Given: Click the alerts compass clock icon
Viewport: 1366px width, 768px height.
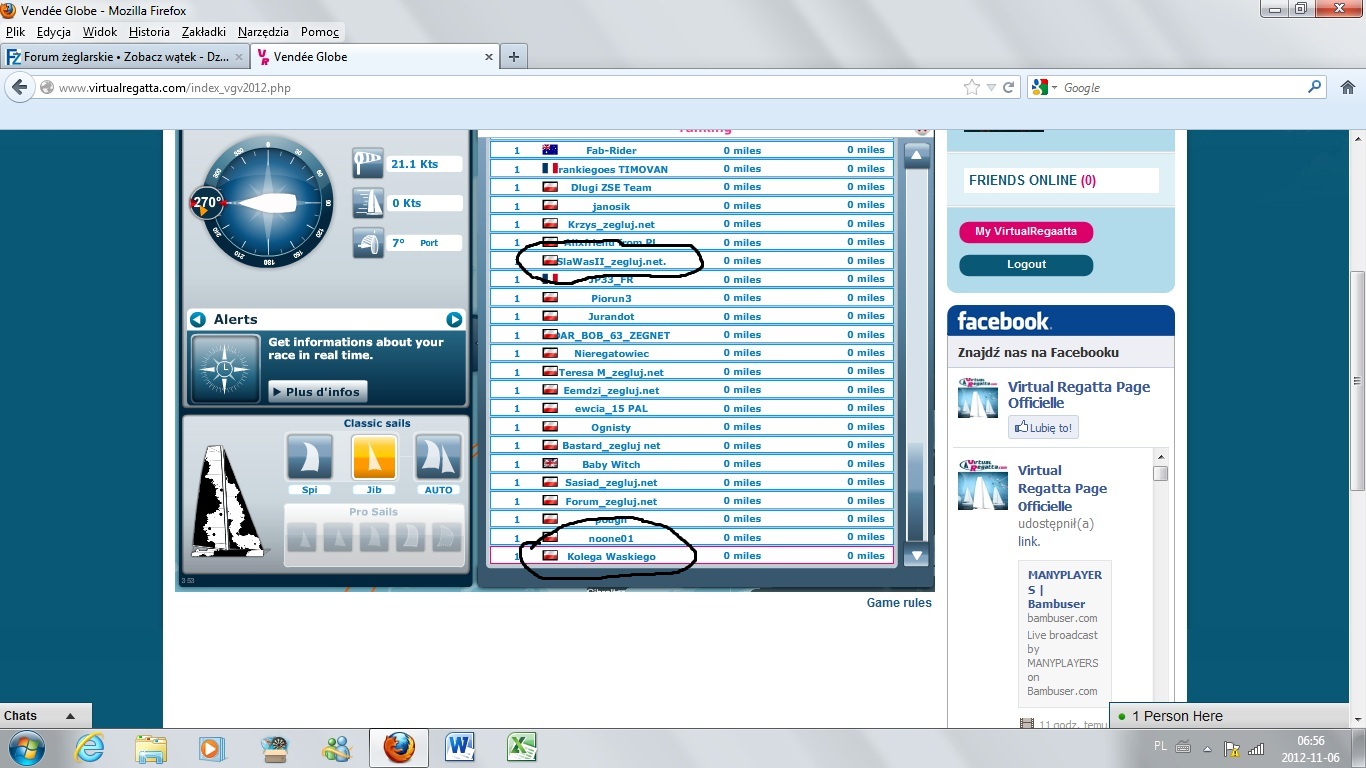Looking at the screenshot, I should pyautogui.click(x=225, y=369).
